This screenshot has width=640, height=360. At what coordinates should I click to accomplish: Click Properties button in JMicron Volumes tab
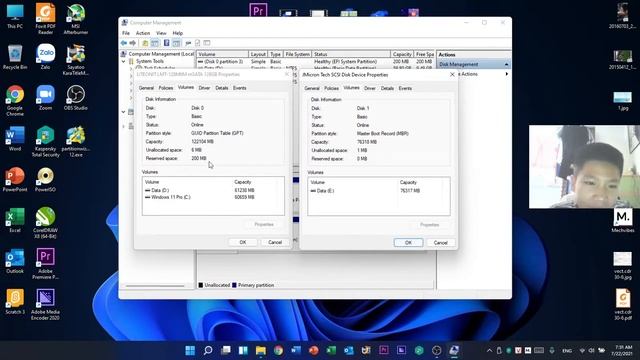(x=429, y=225)
